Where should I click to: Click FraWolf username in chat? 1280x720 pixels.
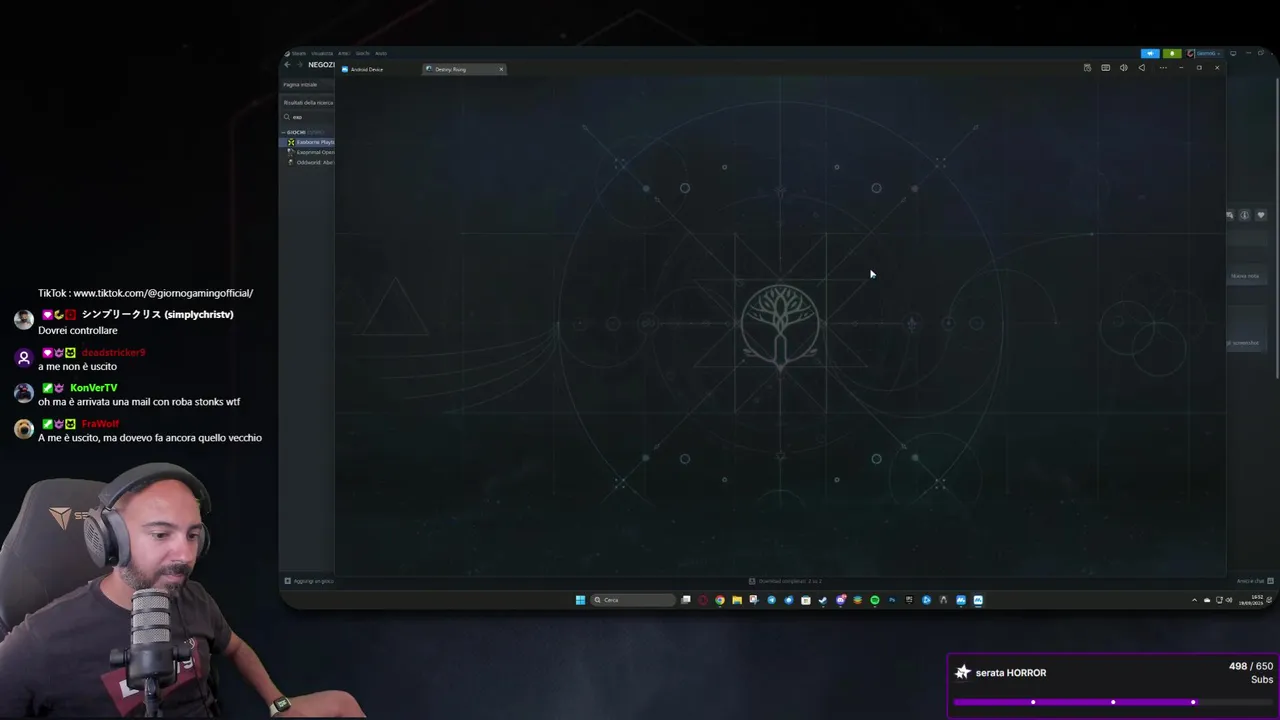click(x=100, y=424)
